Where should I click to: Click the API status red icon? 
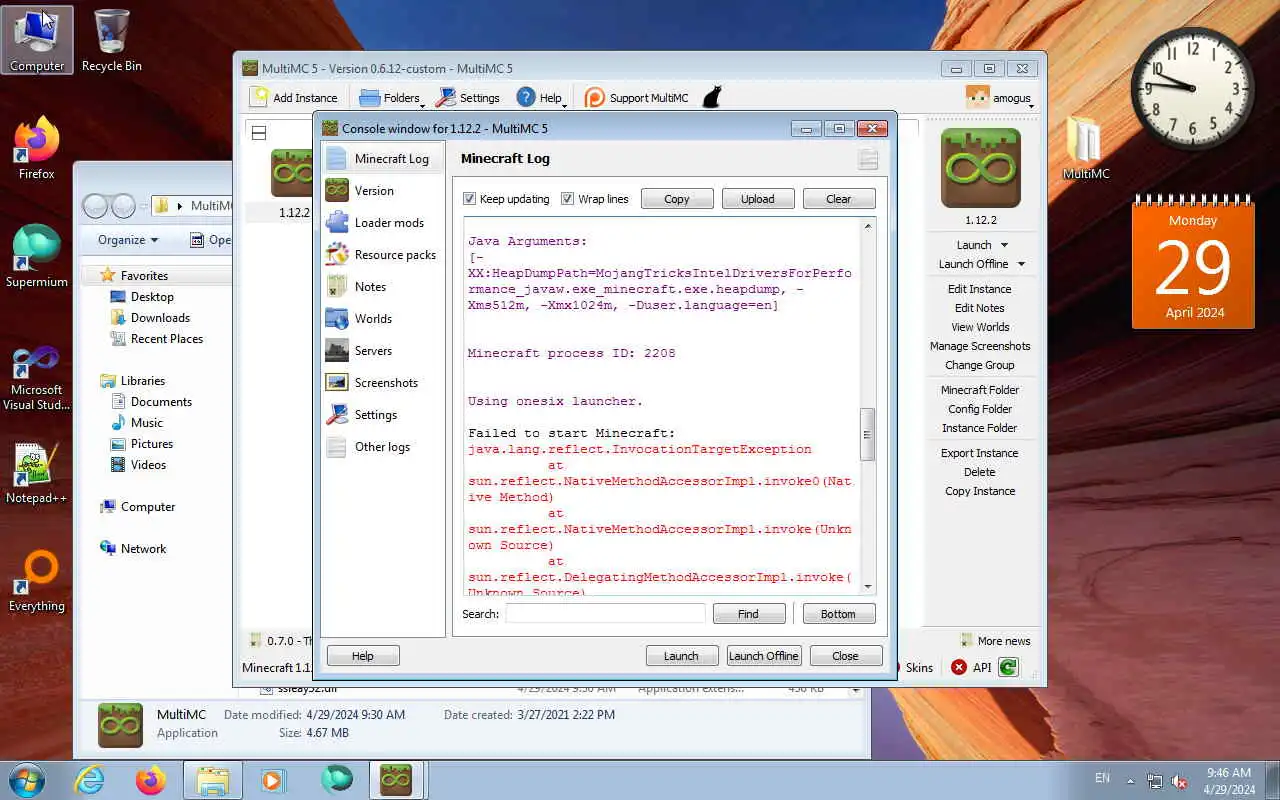(959, 667)
